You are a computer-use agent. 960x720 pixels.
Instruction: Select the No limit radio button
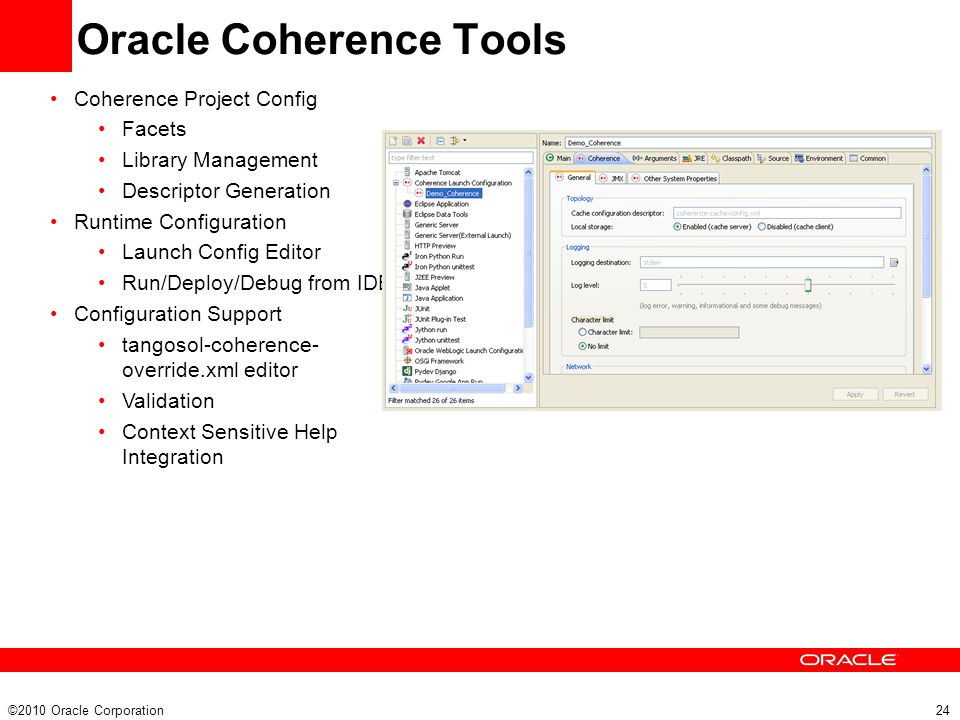582,346
